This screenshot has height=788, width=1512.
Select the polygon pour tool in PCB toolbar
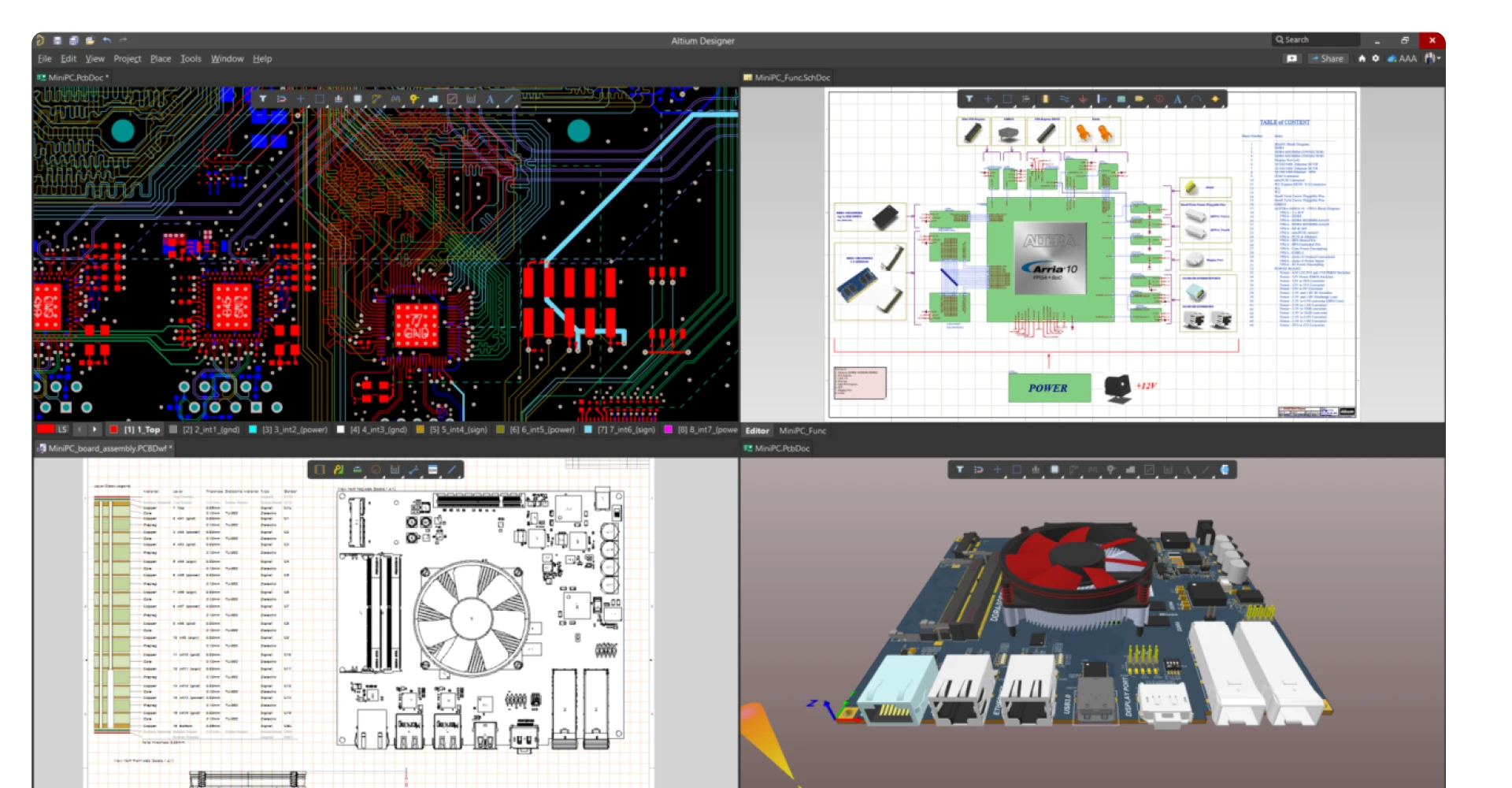point(433,98)
